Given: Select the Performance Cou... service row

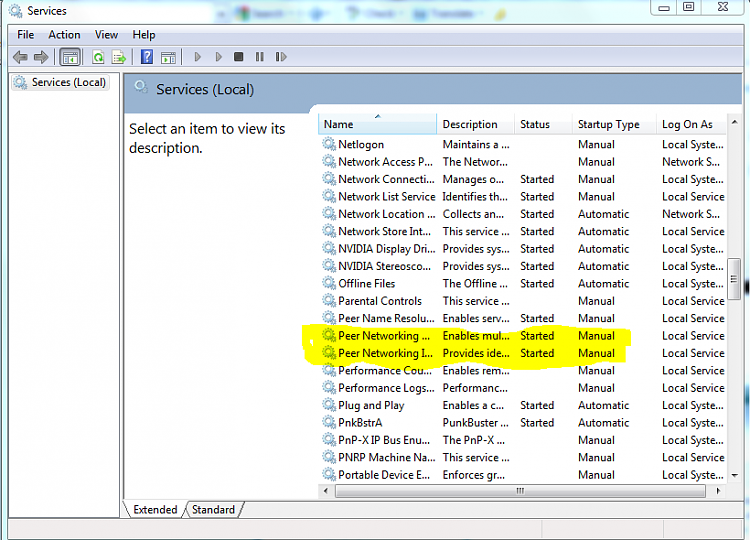Looking at the screenshot, I should point(523,370).
